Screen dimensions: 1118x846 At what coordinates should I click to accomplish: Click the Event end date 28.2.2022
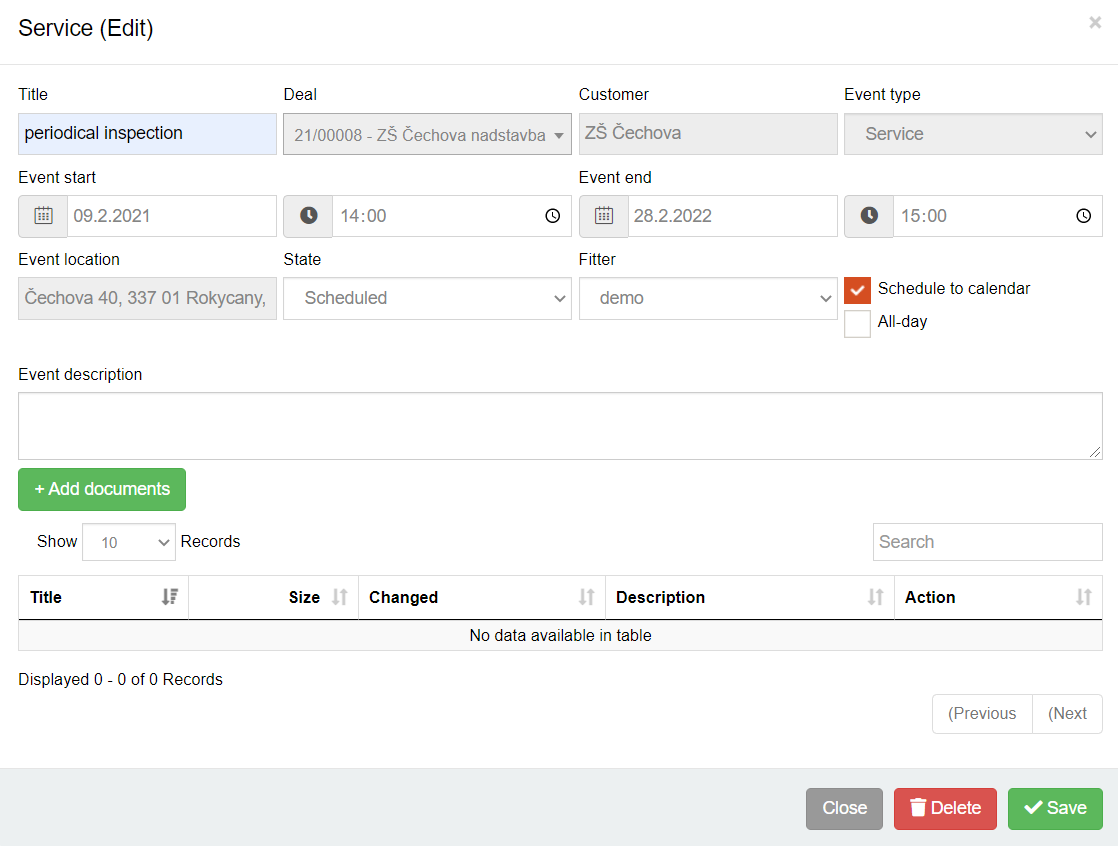732,216
